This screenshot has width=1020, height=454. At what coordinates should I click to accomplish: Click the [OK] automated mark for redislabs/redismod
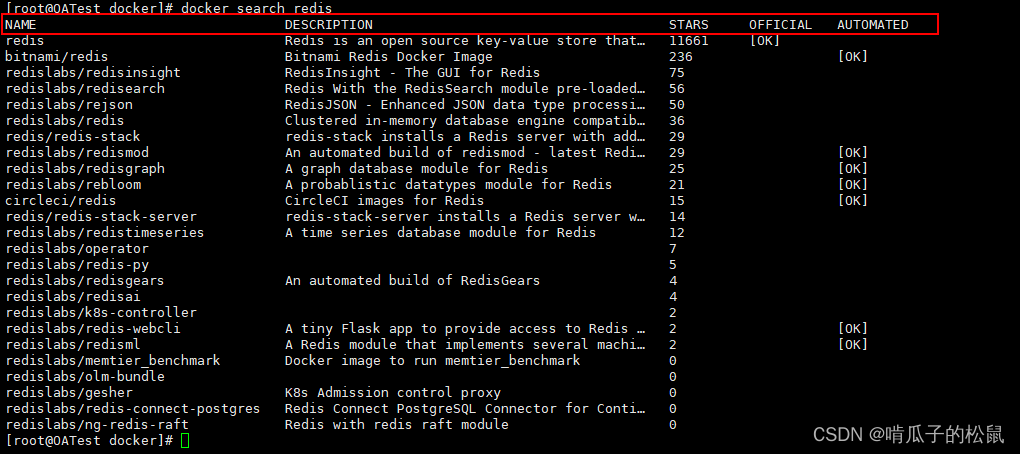coord(852,152)
